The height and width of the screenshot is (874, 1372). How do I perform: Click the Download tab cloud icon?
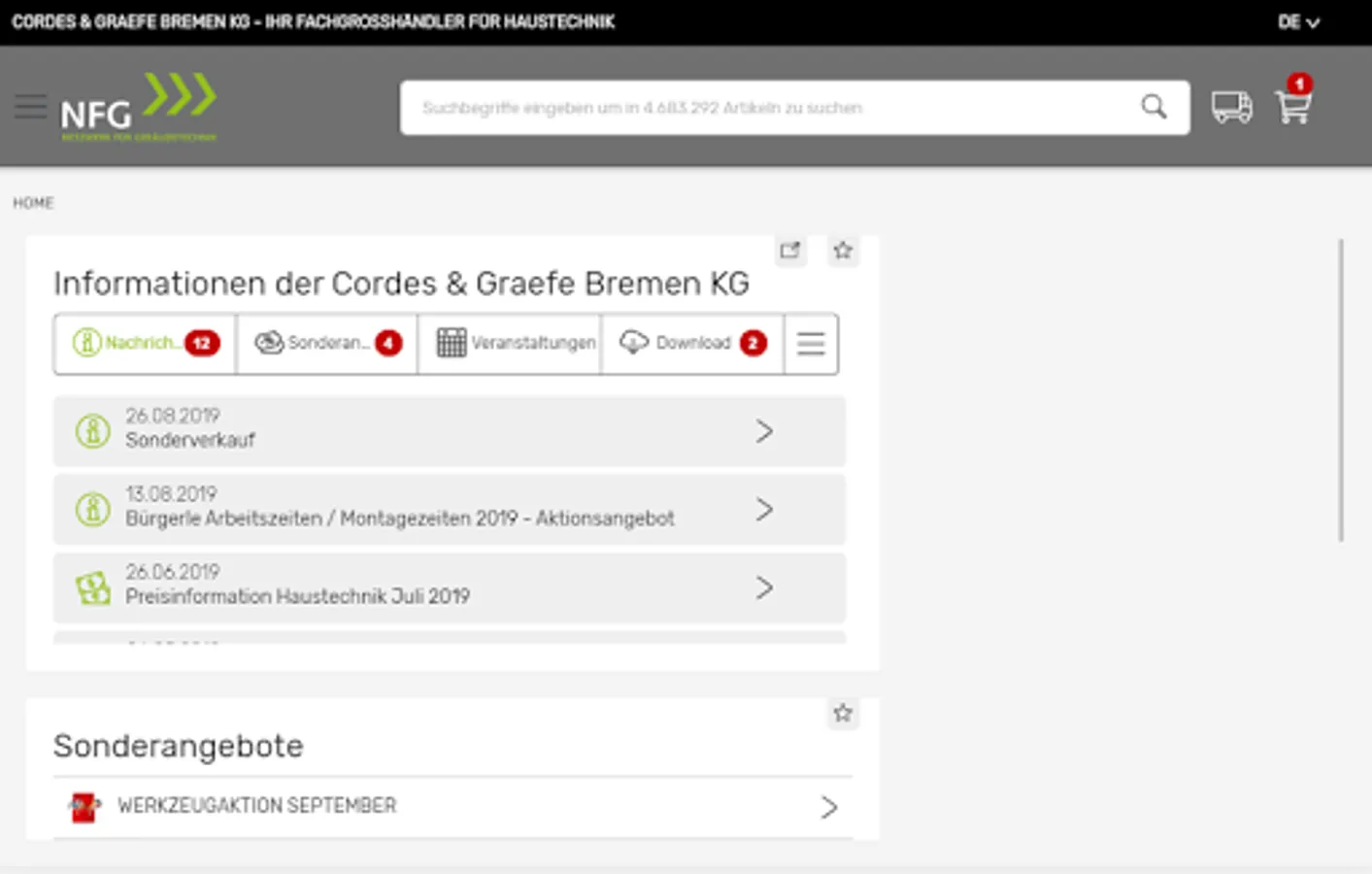point(634,343)
